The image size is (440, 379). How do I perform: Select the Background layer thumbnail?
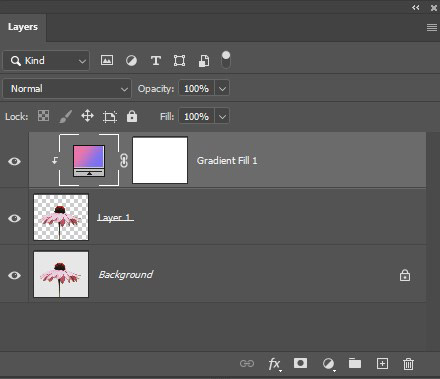point(61,274)
